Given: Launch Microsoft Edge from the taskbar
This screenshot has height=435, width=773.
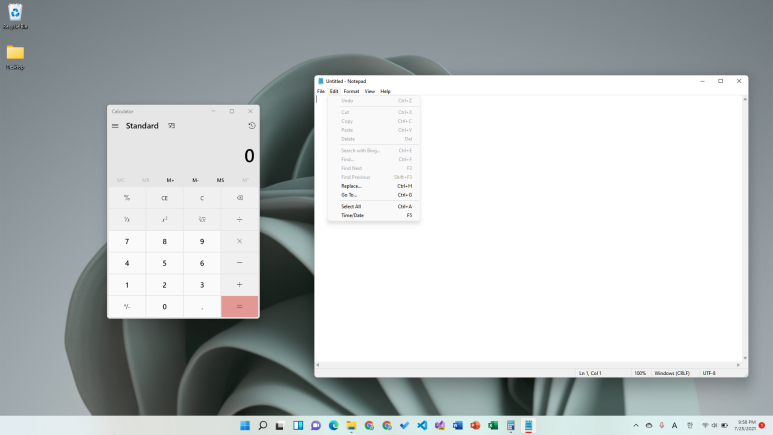Looking at the screenshot, I should [x=334, y=426].
